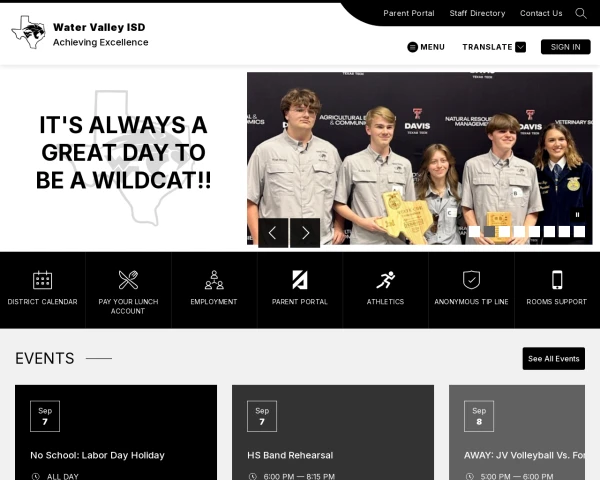This screenshot has width=600, height=480.
Task: Click See All Events button
Action: pyautogui.click(x=554, y=359)
